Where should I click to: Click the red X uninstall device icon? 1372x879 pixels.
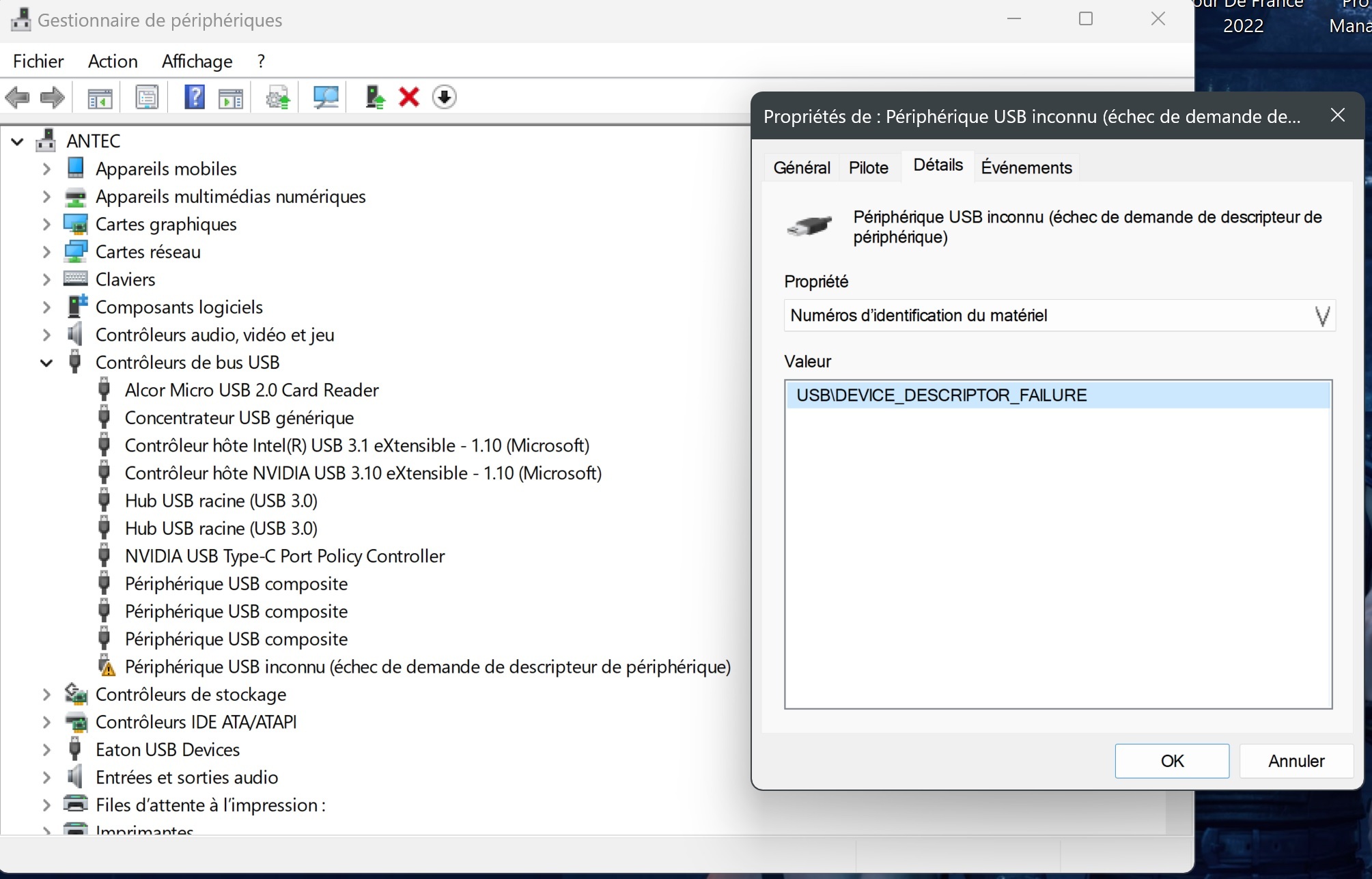coord(409,97)
